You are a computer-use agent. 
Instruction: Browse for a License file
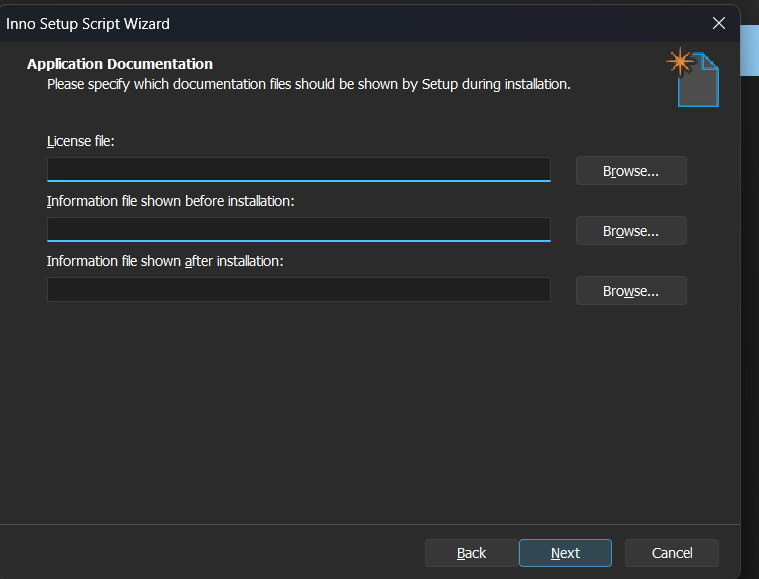tap(631, 171)
